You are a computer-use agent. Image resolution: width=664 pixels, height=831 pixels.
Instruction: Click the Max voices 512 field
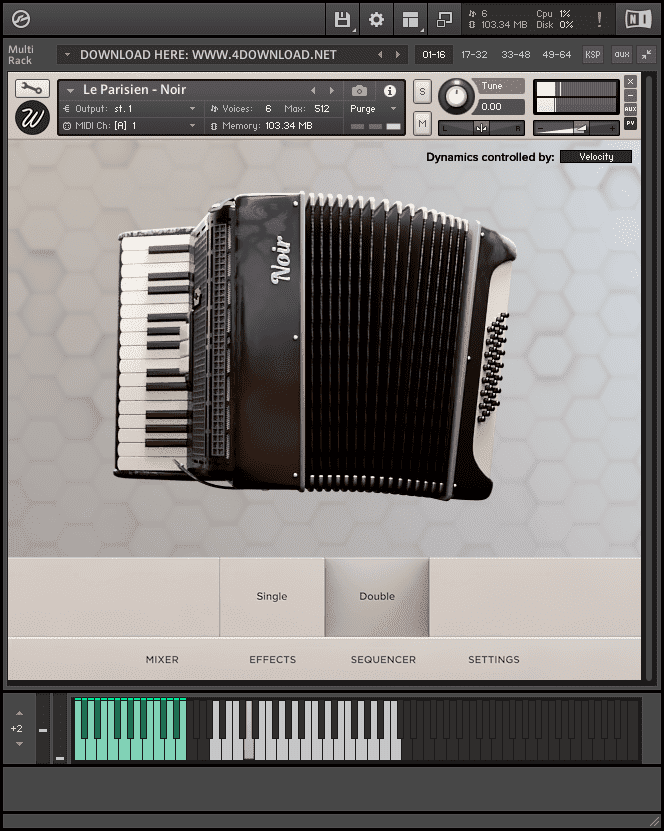click(322, 109)
